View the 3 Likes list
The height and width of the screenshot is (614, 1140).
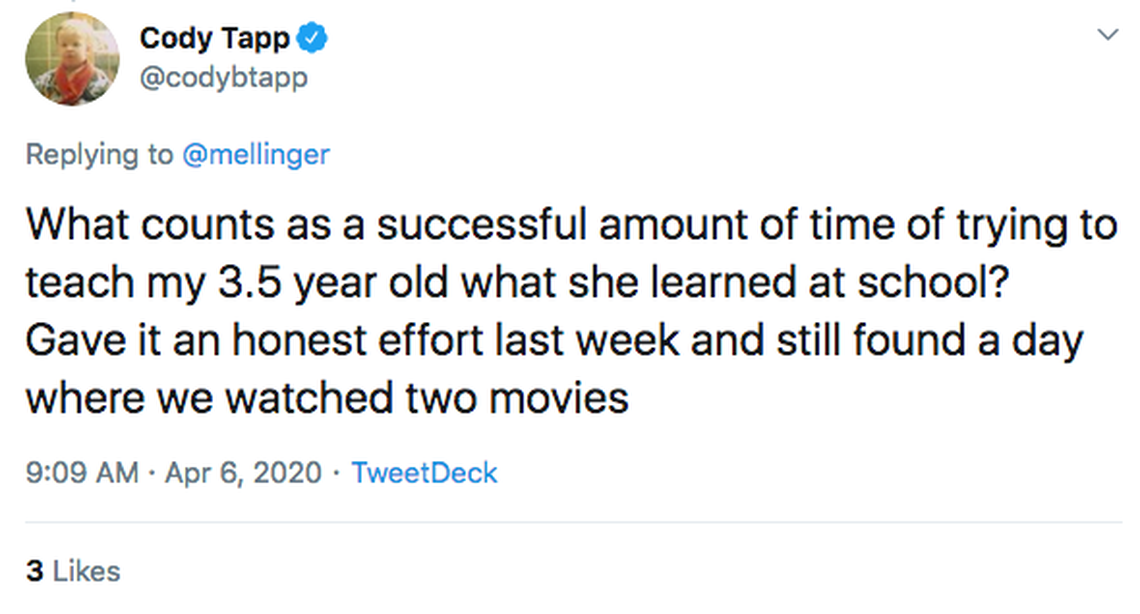[x=73, y=571]
